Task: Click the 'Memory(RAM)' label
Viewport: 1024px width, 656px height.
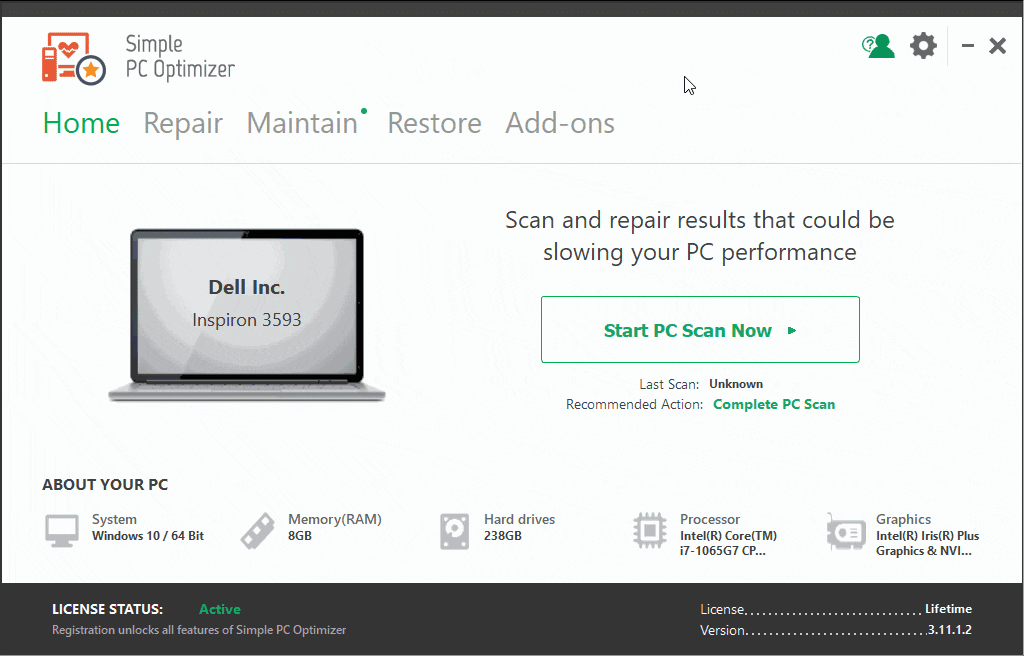Action: click(335, 519)
